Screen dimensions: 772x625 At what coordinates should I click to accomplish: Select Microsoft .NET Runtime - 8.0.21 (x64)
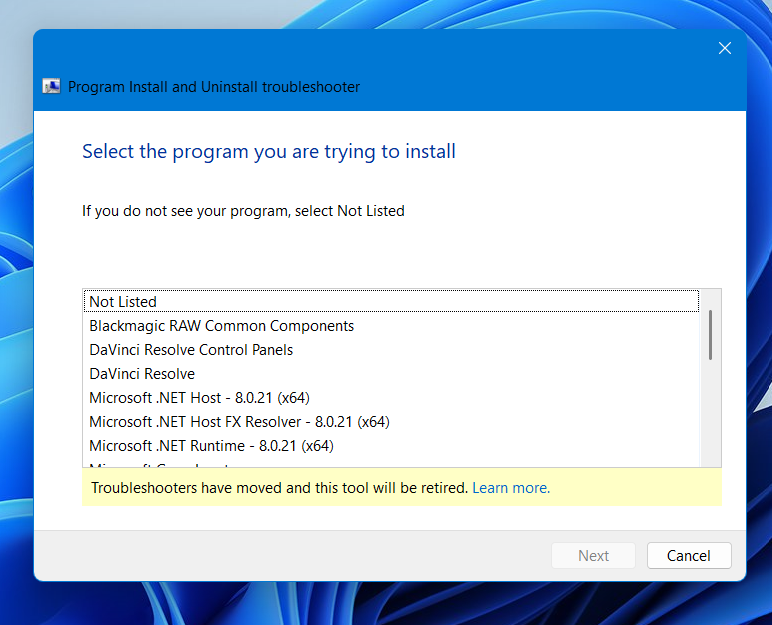[x=391, y=446]
